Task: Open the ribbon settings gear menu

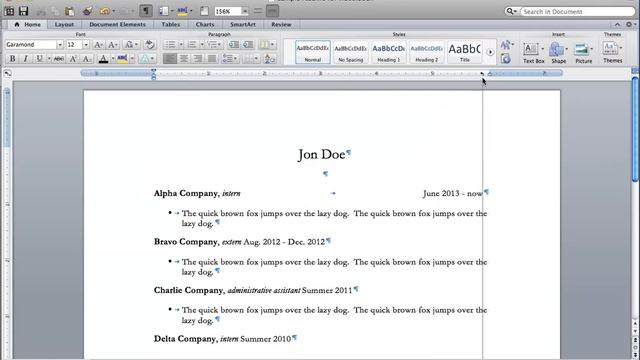Action: (630, 24)
